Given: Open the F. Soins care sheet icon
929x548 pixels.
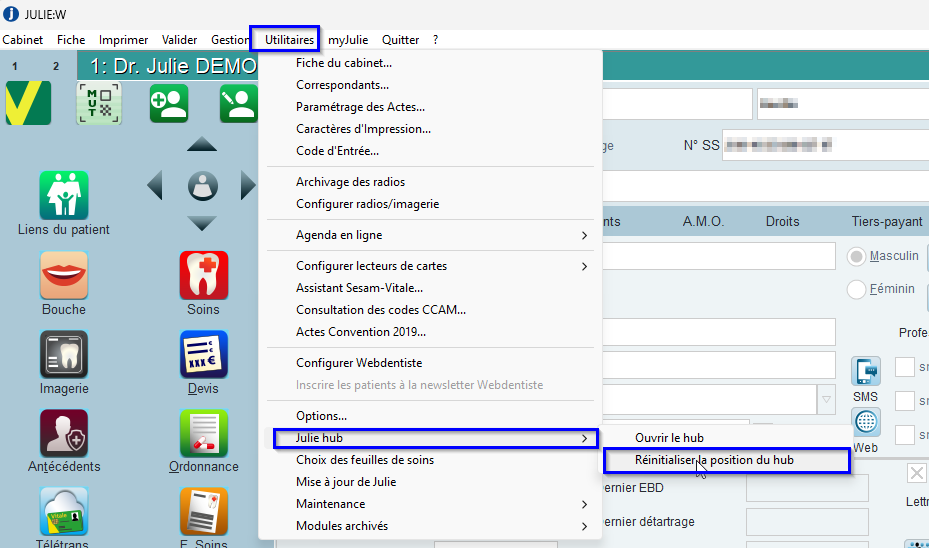Looking at the screenshot, I should coord(204,511).
